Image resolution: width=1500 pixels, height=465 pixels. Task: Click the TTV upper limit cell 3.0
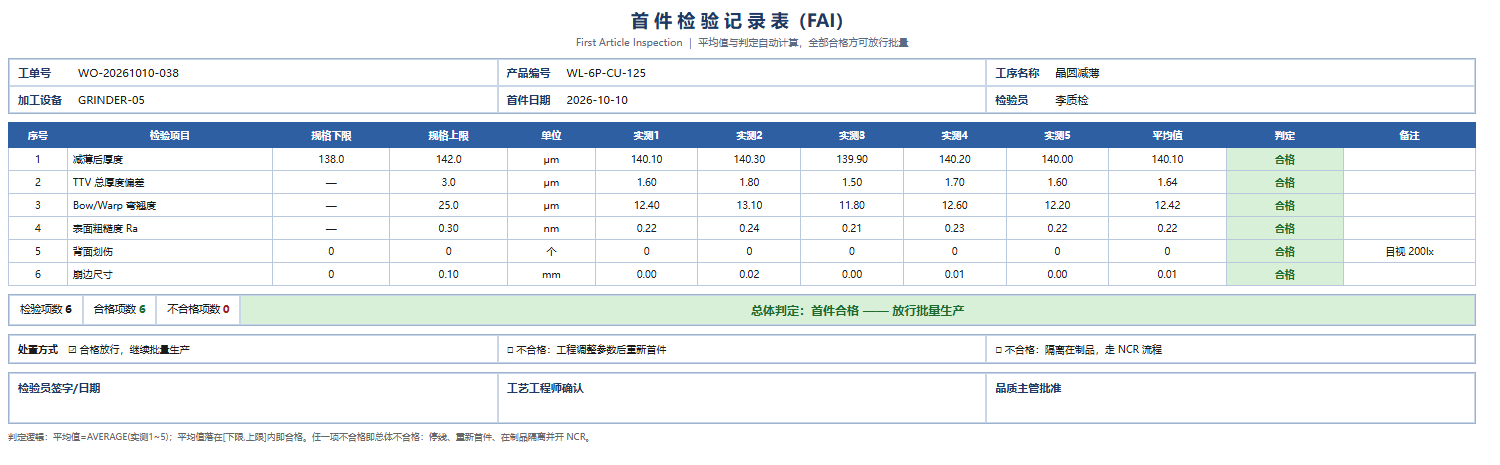[x=448, y=182]
